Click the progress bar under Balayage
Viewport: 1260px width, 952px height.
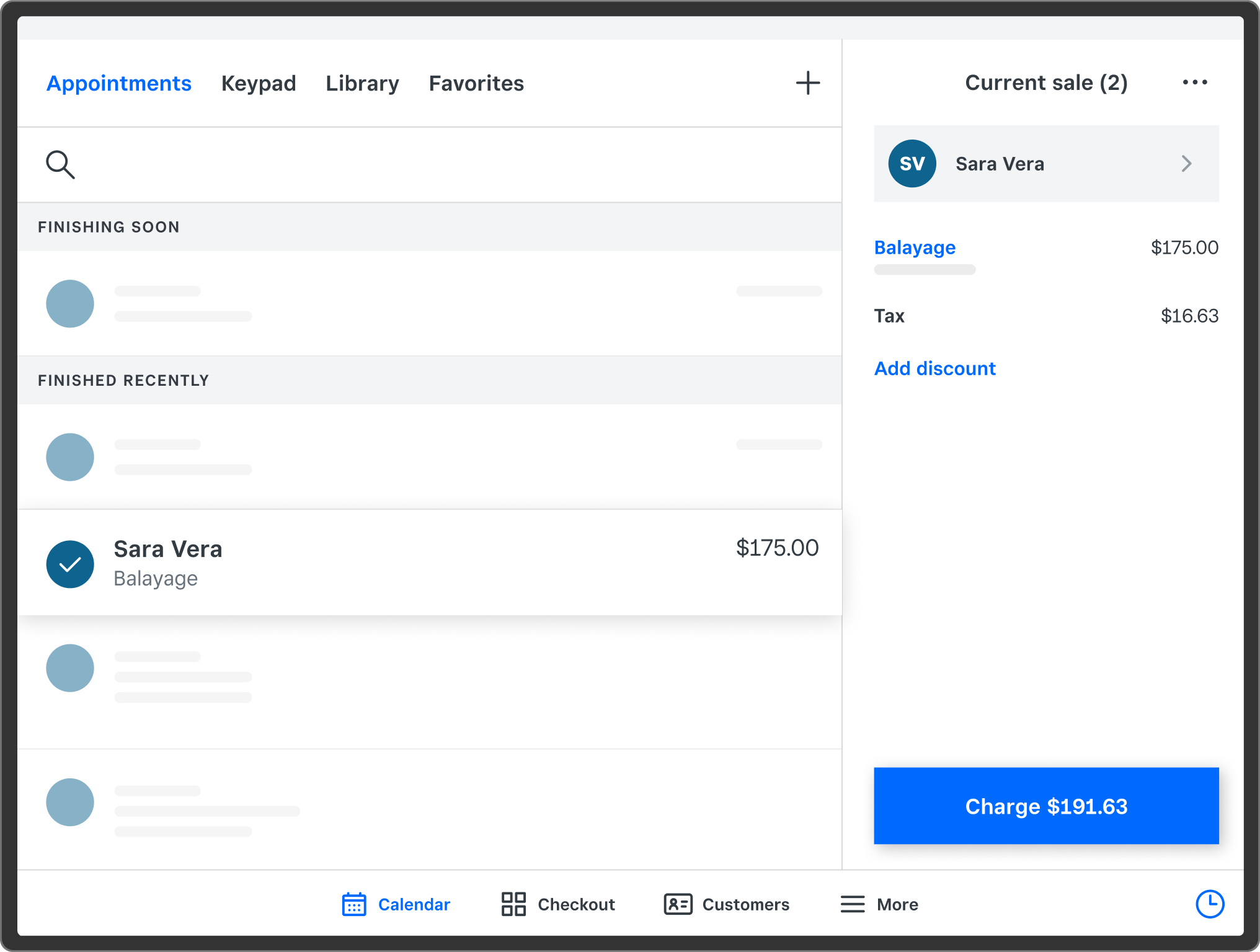[924, 269]
